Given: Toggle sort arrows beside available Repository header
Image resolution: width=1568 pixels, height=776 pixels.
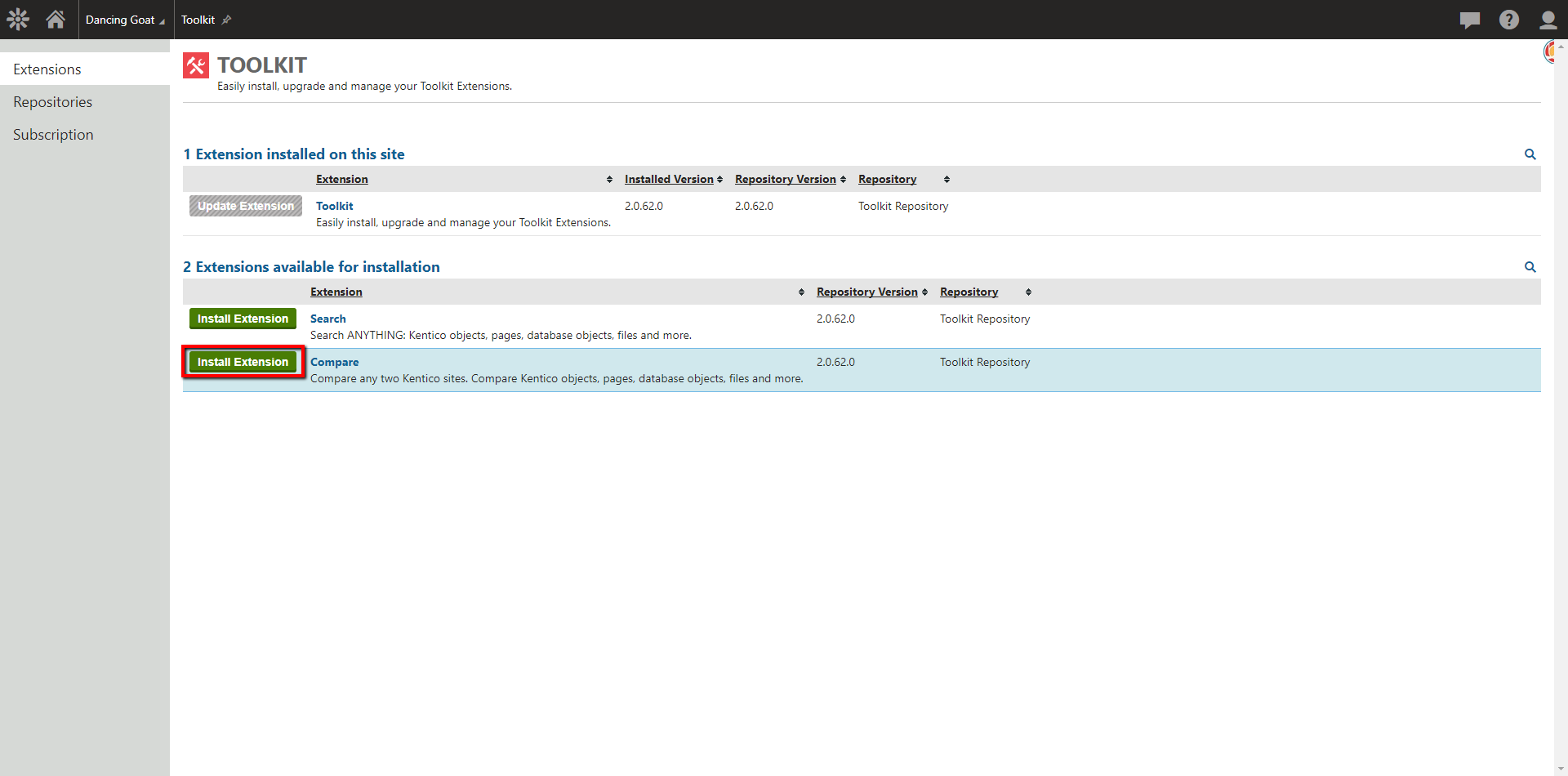Looking at the screenshot, I should click(1028, 292).
